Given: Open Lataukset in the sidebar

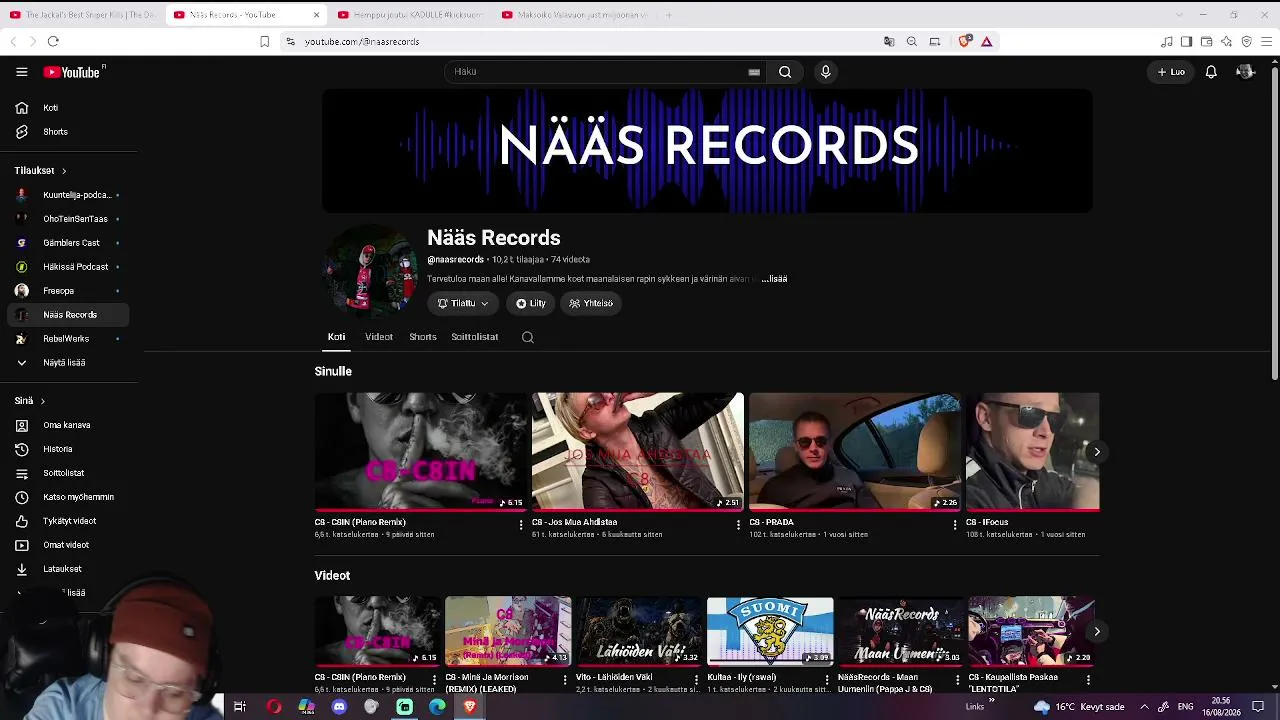Looking at the screenshot, I should 68,569.
